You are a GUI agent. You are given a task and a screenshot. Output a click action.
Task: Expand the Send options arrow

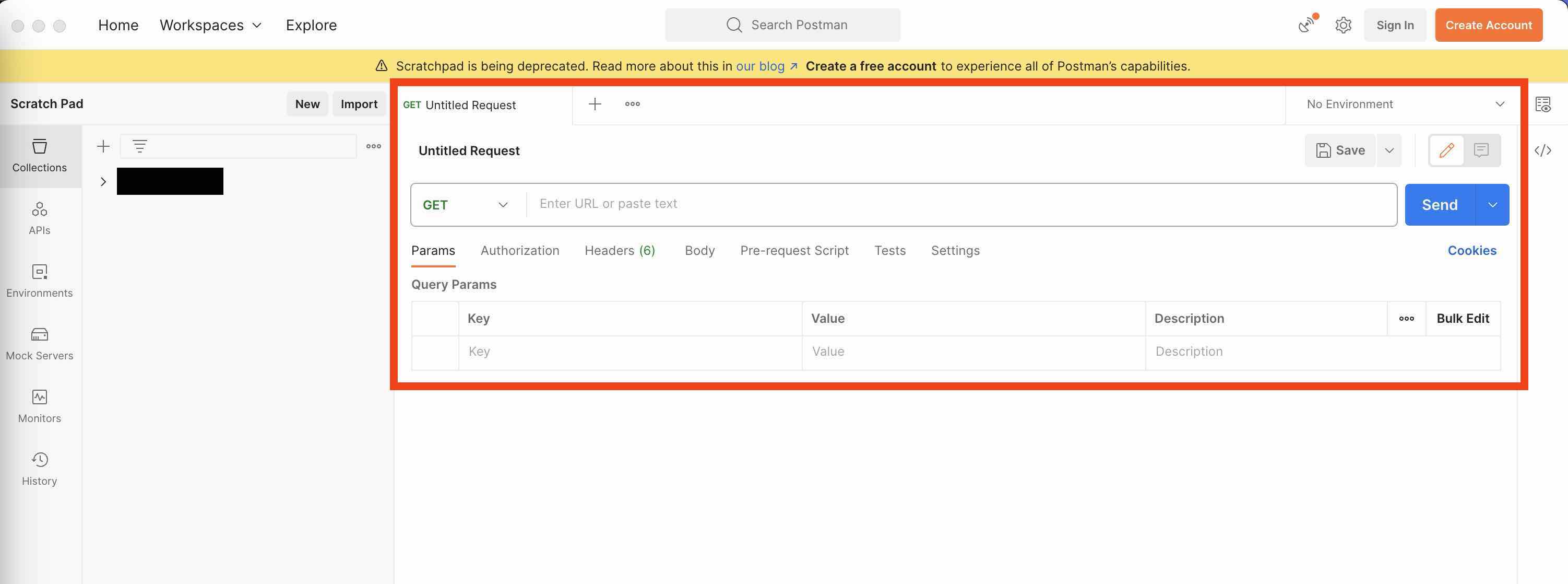[1492, 205]
